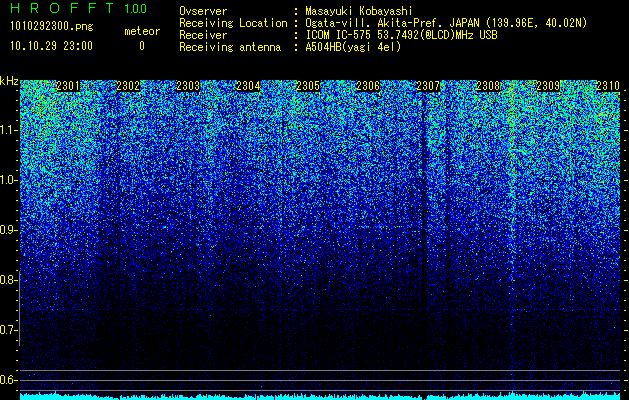Click the observer name Masayuki Kobayashi

point(359,12)
